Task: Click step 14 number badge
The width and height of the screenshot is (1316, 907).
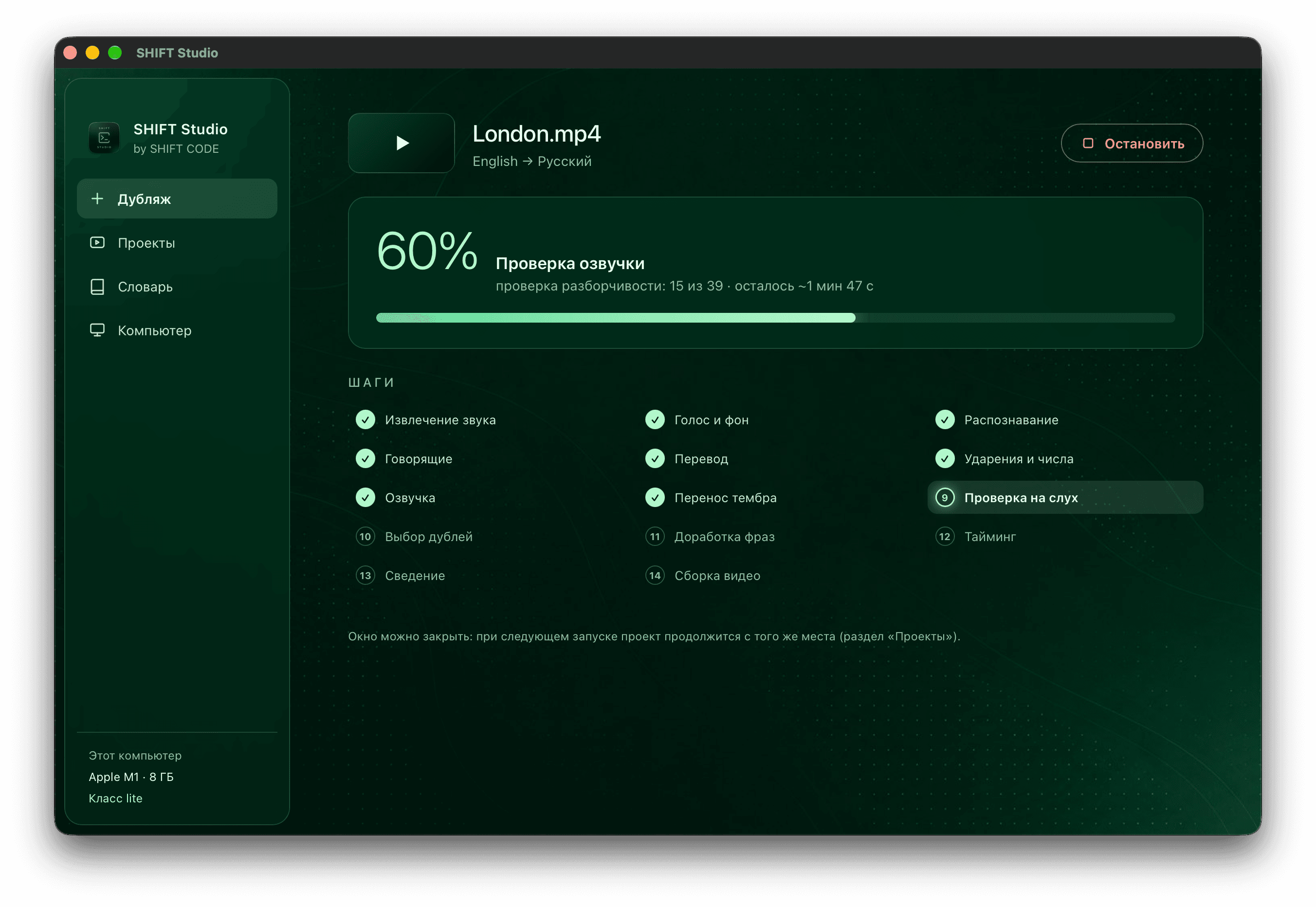Action: tap(655, 576)
